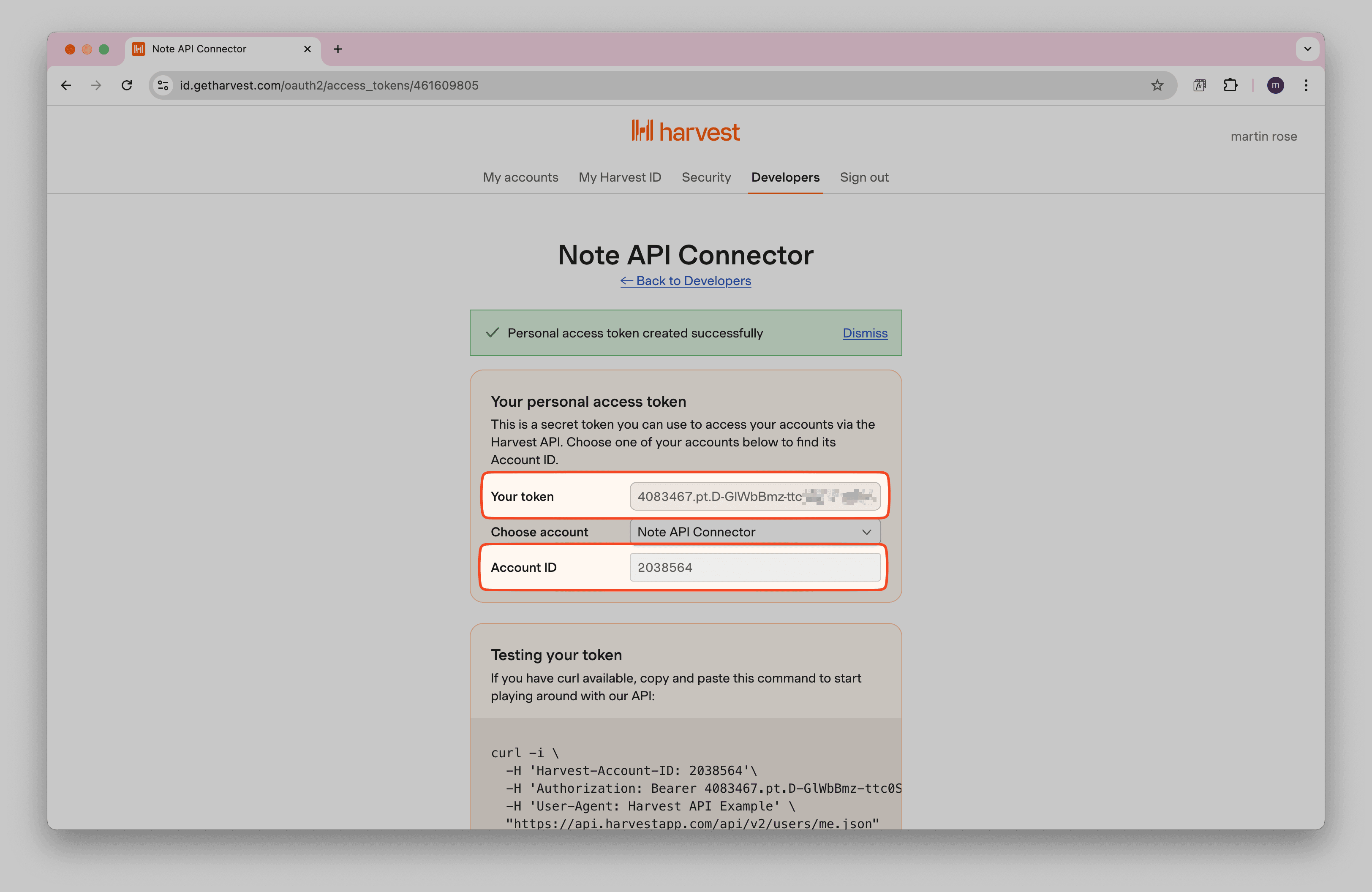Open the Chrome profile avatar

[x=1275, y=85]
